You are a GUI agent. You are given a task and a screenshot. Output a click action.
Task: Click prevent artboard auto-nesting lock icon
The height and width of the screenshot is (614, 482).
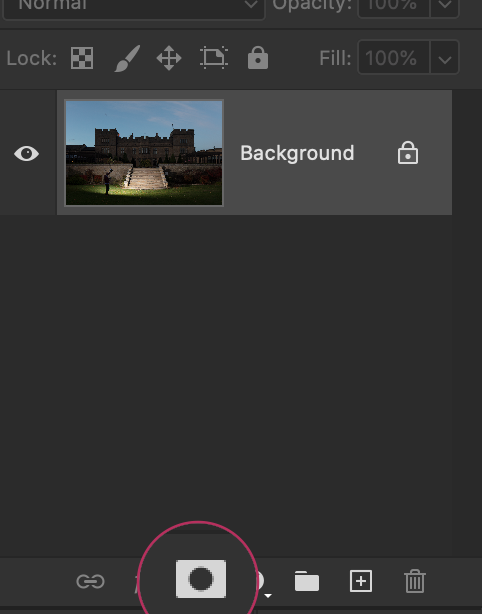tap(214, 58)
